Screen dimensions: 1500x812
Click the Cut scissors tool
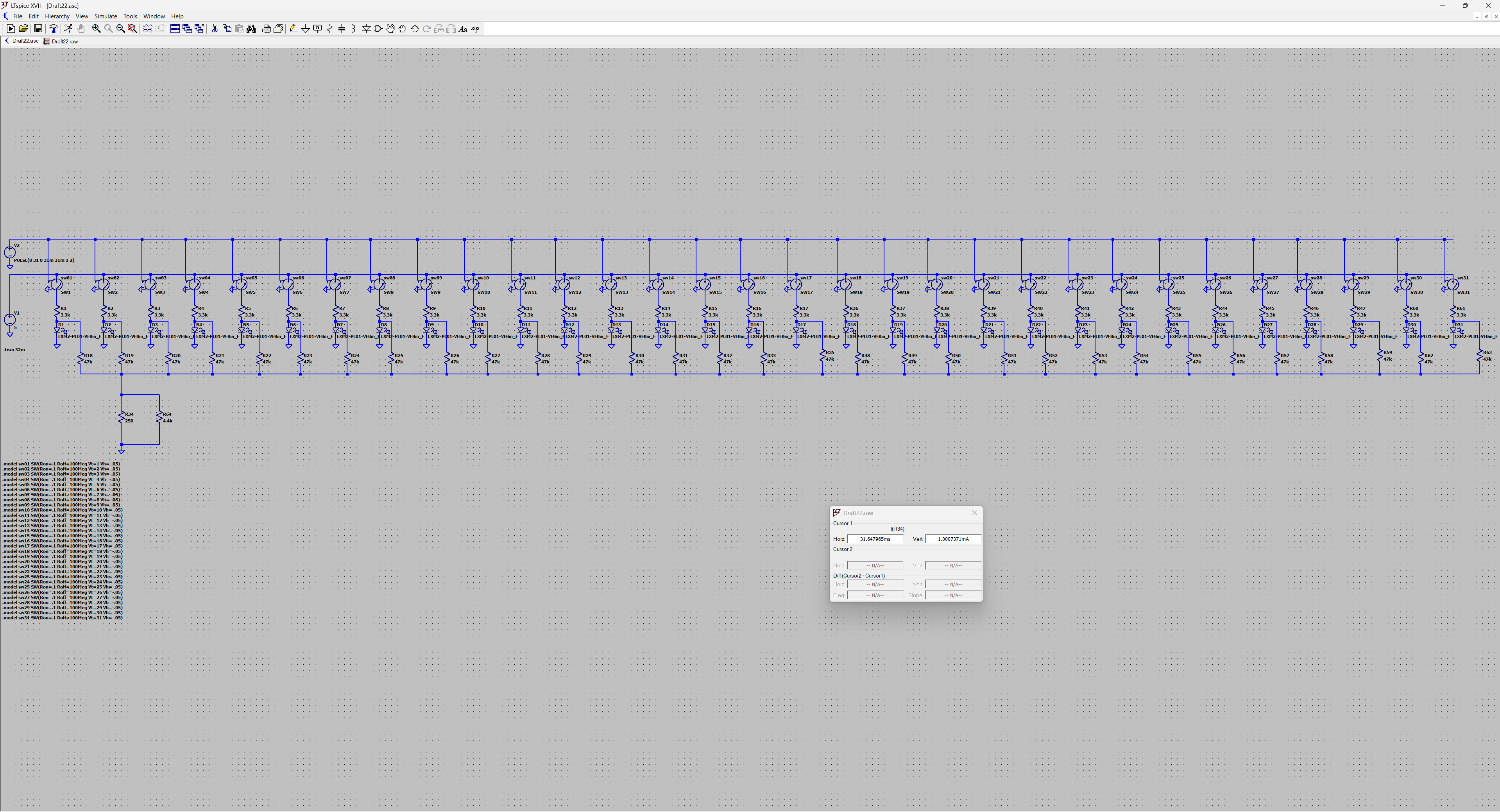coord(214,29)
